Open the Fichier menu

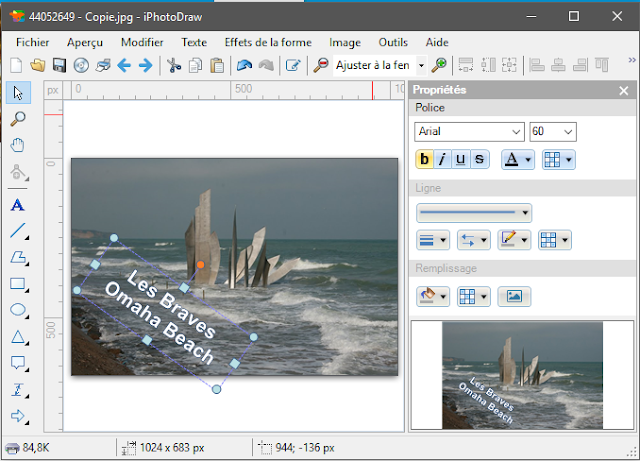pos(32,42)
